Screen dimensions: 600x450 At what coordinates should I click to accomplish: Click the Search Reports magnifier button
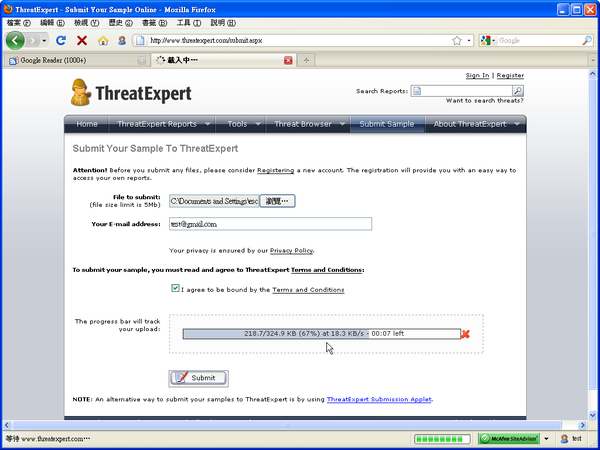[x=518, y=91]
